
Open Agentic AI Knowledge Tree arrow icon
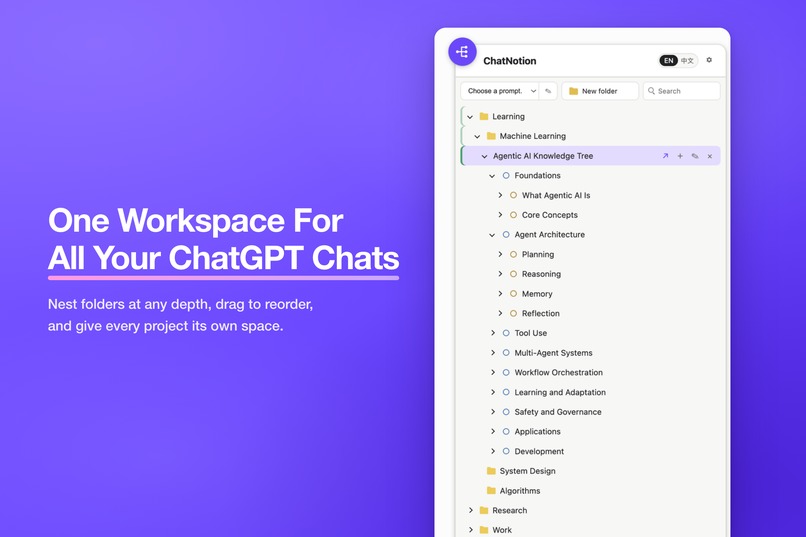coord(665,156)
